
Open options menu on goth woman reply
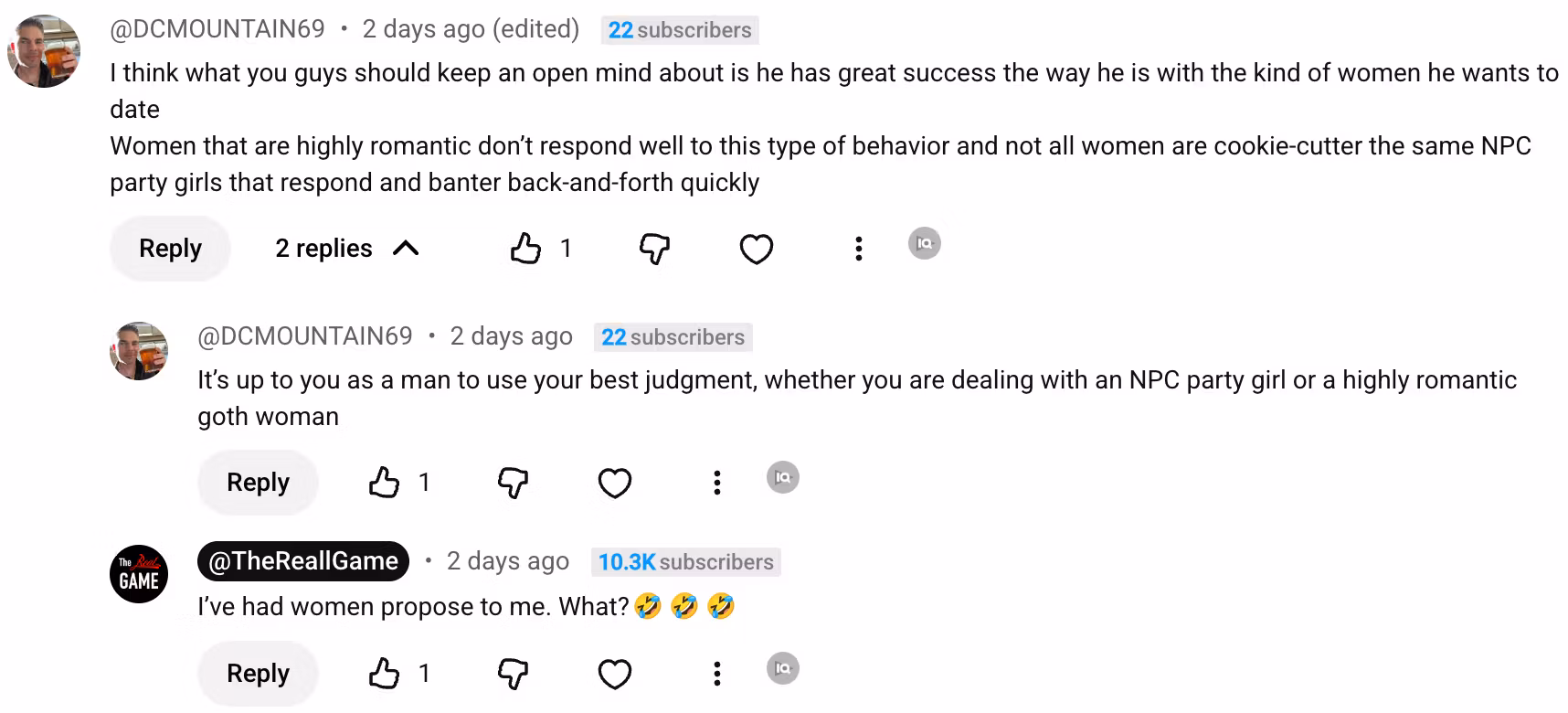(717, 483)
